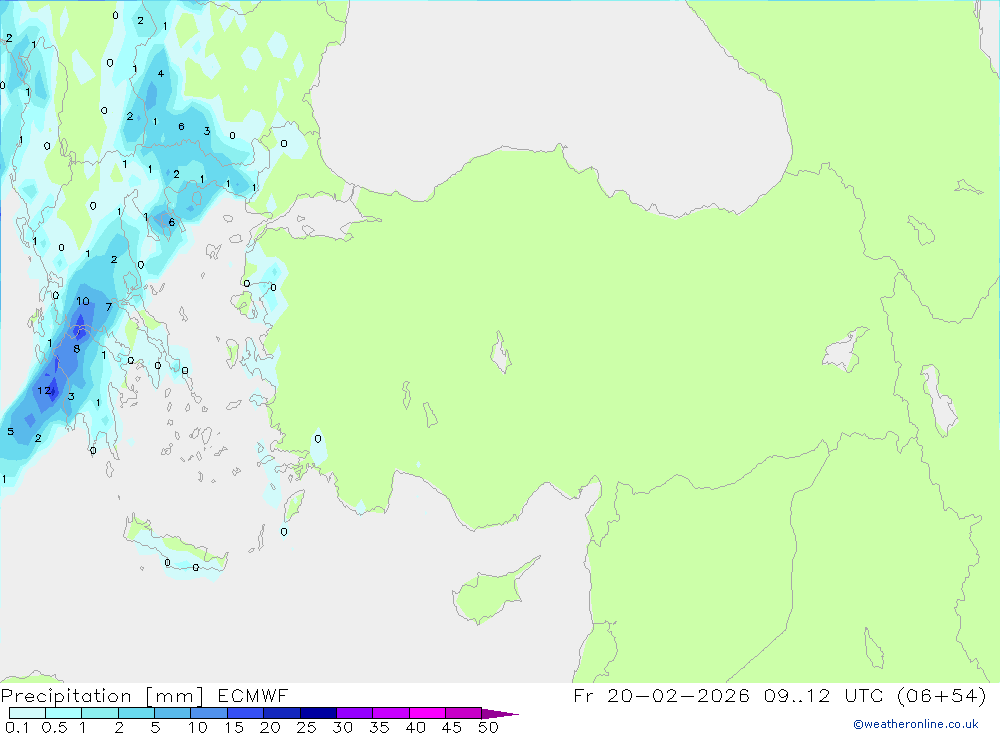Viewport: 1000px width, 733px height.
Task: Click the weekday abbreviation 'Fr'
Action: [x=583, y=695]
